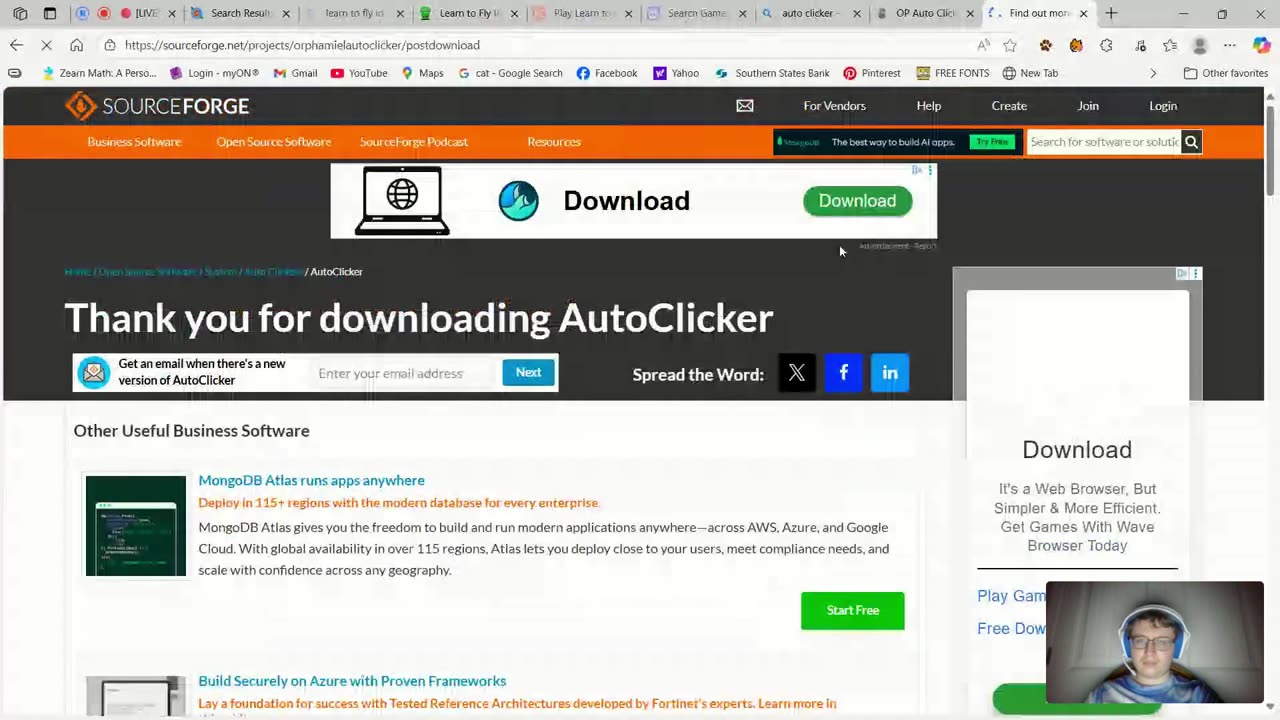The image size is (1280, 720).
Task: Open a new browser tab plus button
Action: (1111, 14)
